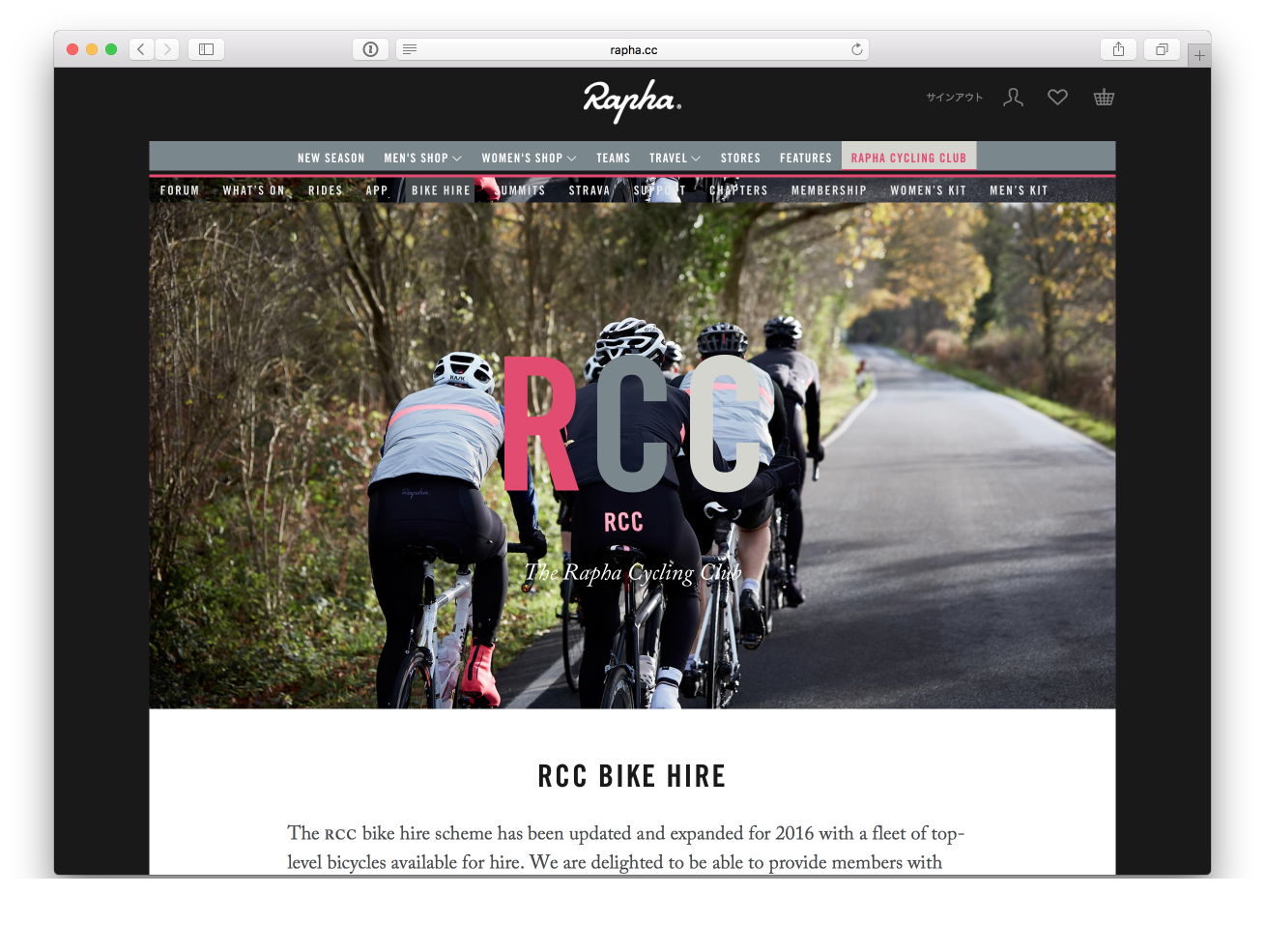Viewport: 1265px width, 952px height.
Task: Toggle the Safari sidebar button
Action: 206,49
